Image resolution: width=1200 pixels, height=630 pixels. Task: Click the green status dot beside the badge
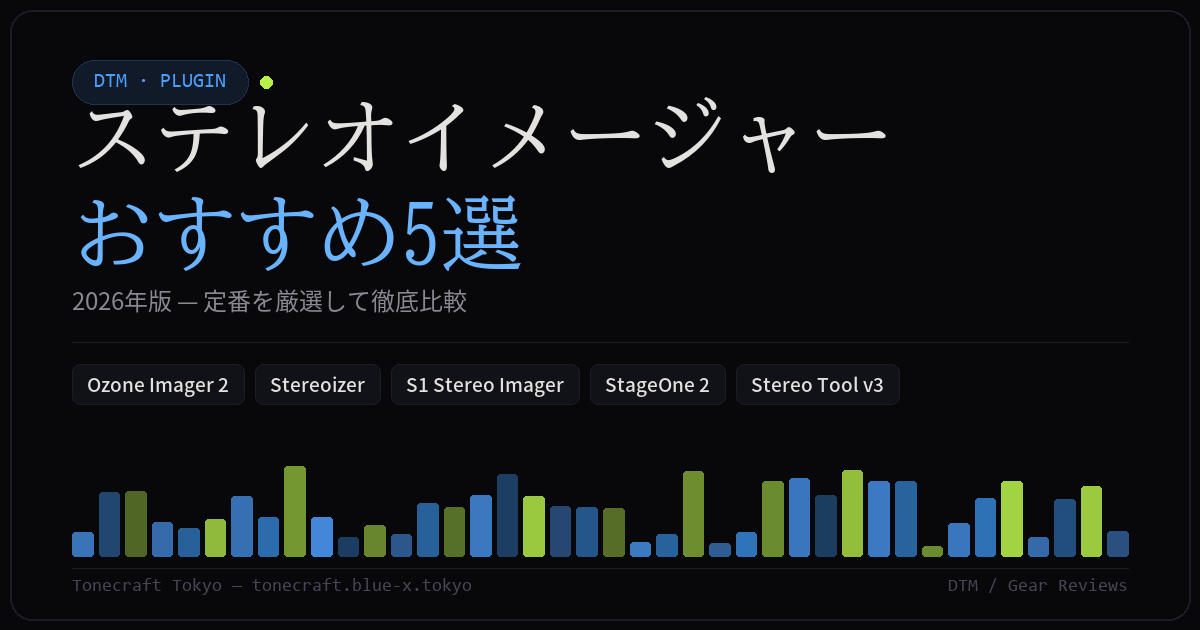(266, 82)
